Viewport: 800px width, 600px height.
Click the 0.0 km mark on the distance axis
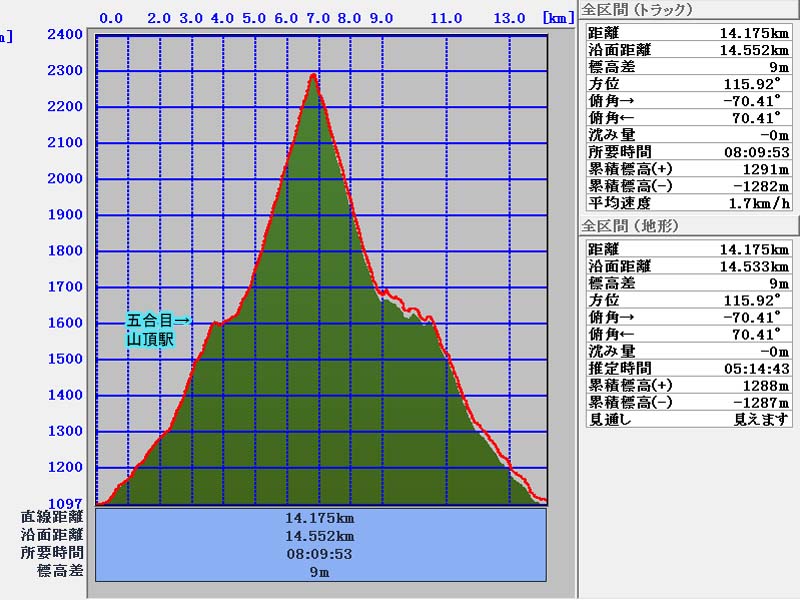112,18
